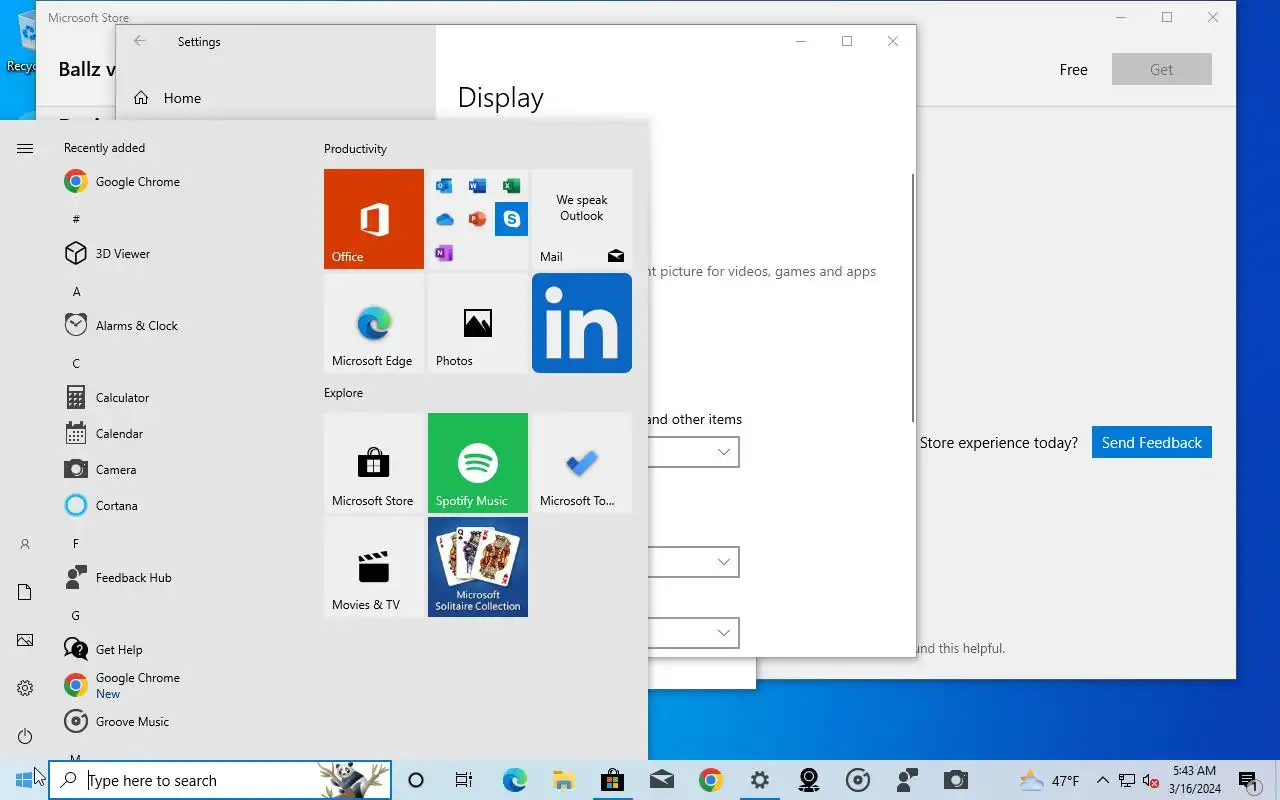Click Home in Settings sidebar
Screen dimensions: 1280x800
coord(276,98)
